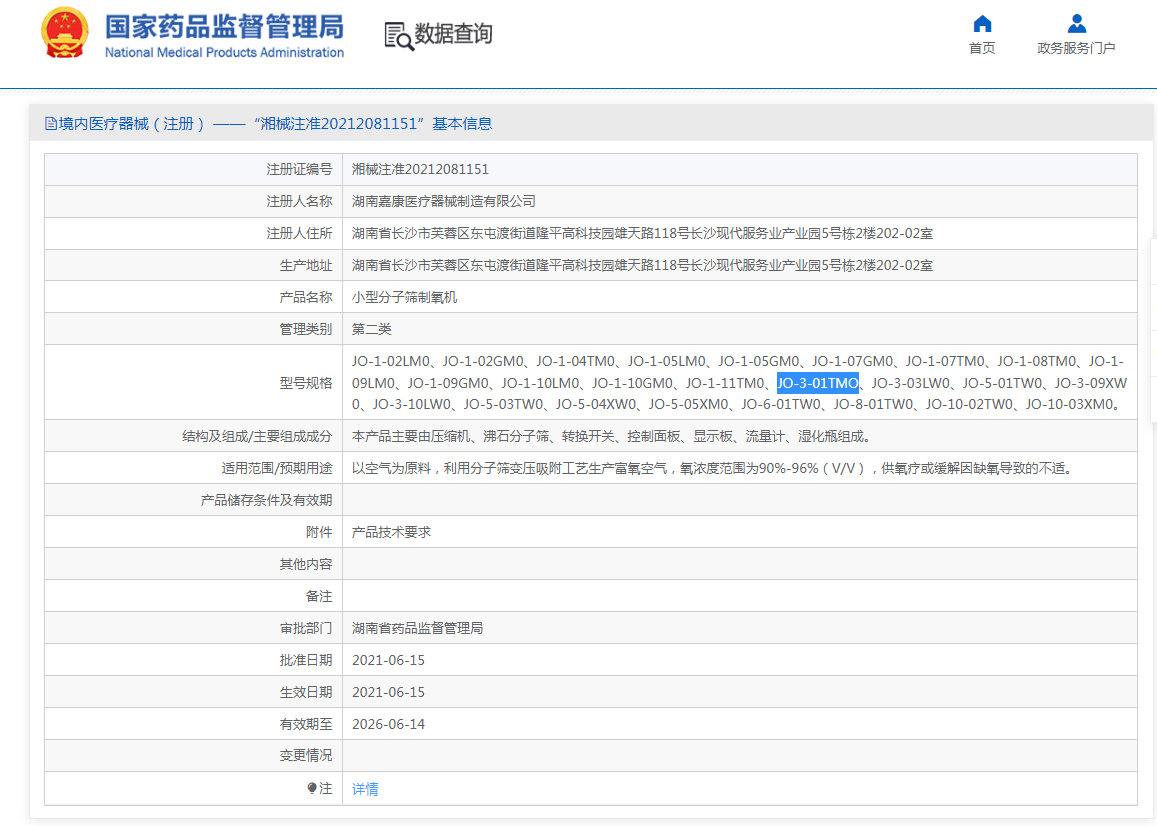This screenshot has height=826, width=1157.
Task: Select the 湖南嘉康医疗器械制造有限公司 cell
Action: (739, 202)
